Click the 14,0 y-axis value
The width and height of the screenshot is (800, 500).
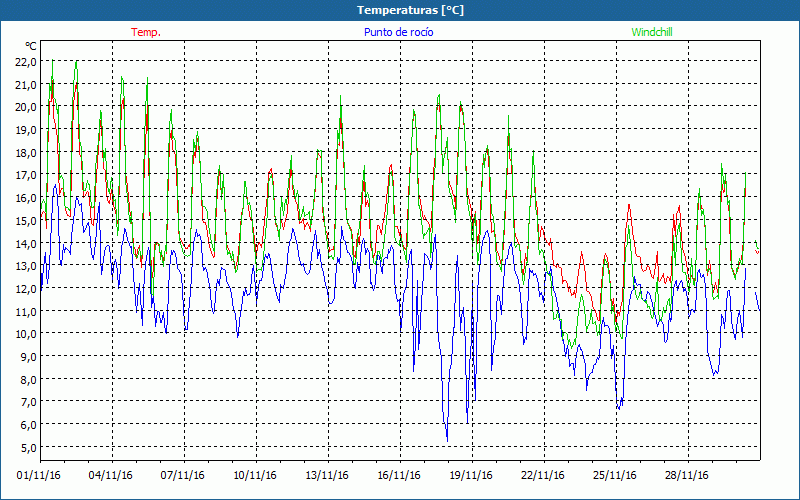[x=27, y=243]
